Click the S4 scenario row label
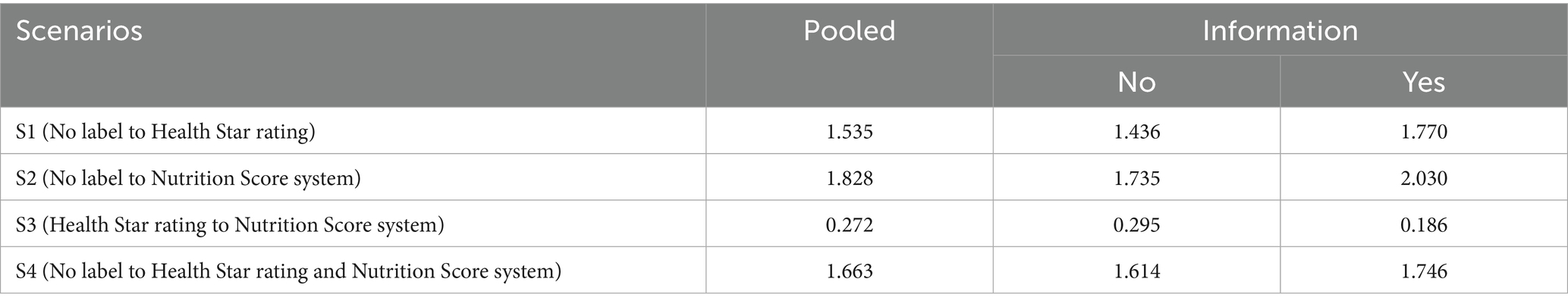Screen dimensions: 1568x307 tap(288, 271)
